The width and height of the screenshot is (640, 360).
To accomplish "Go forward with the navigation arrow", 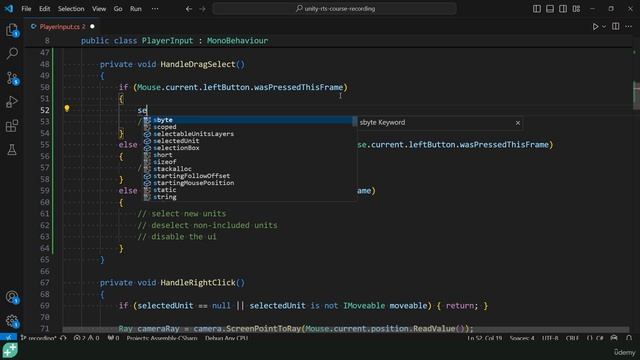I will (202, 9).
